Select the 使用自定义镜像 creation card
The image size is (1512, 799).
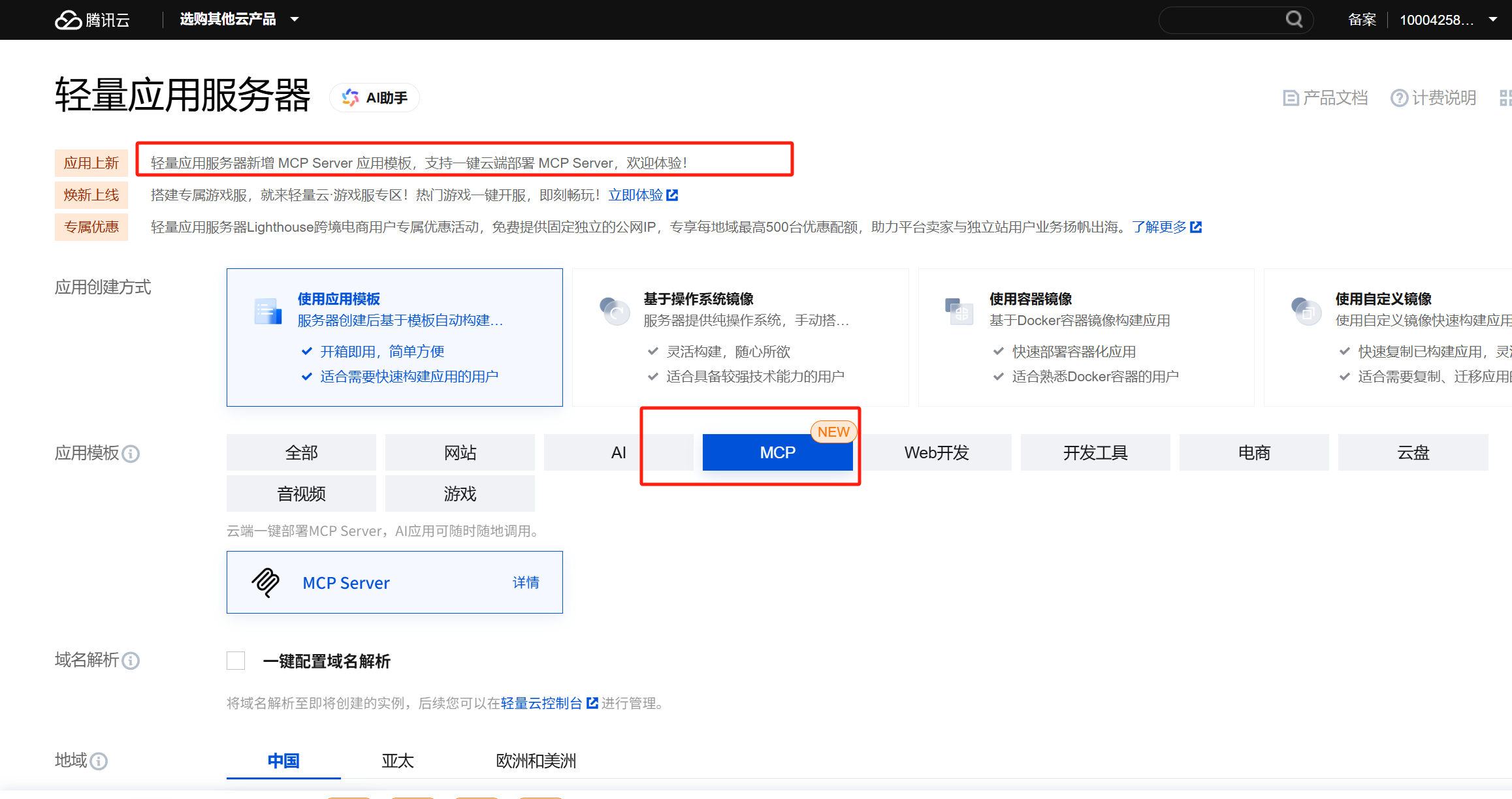click(x=1388, y=337)
